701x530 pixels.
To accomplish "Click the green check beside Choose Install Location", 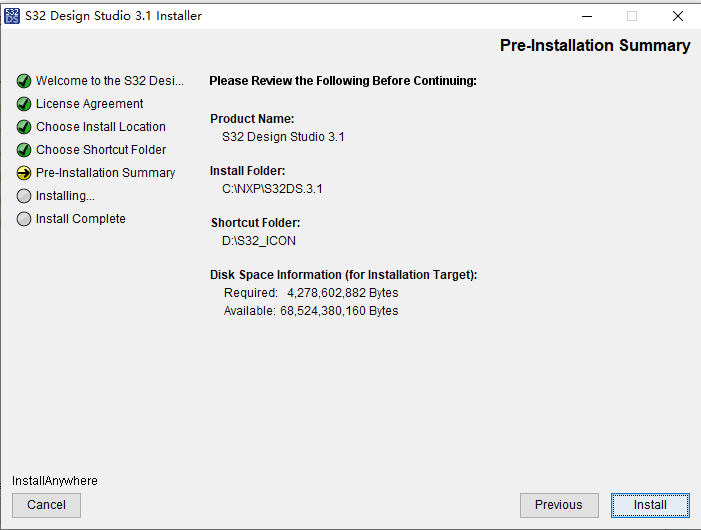I will pyautogui.click(x=24, y=127).
